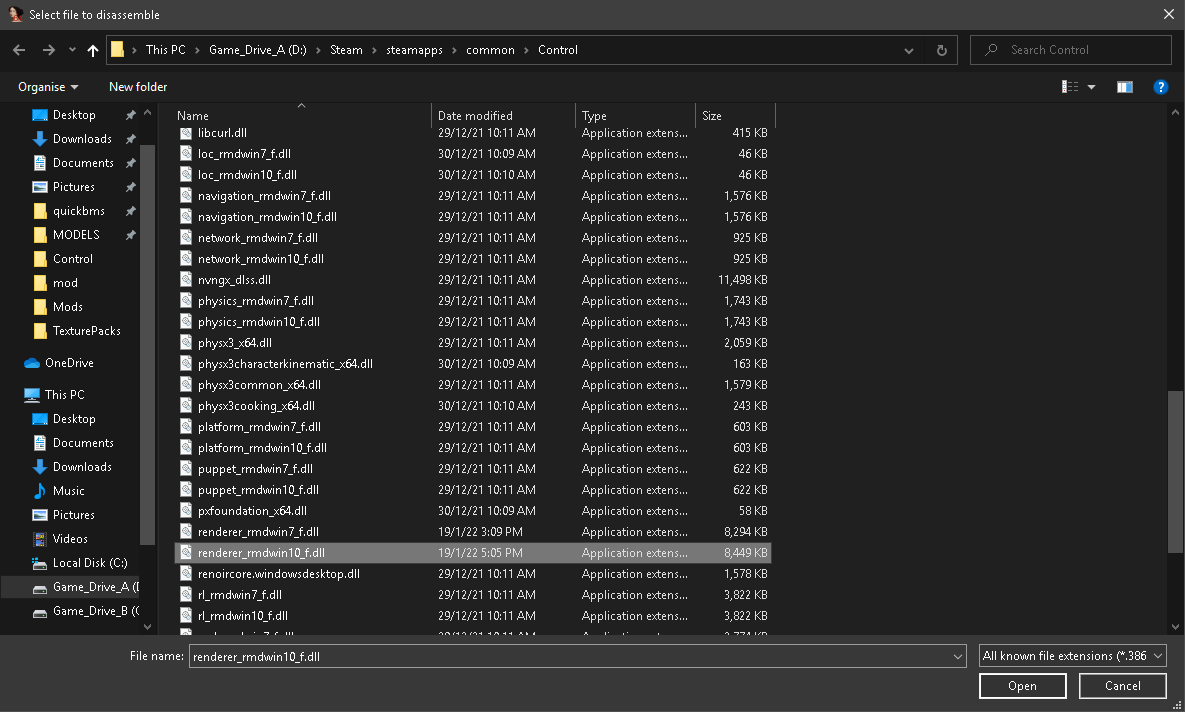Open Music under This PC
This screenshot has height=712, width=1185.
68,491
